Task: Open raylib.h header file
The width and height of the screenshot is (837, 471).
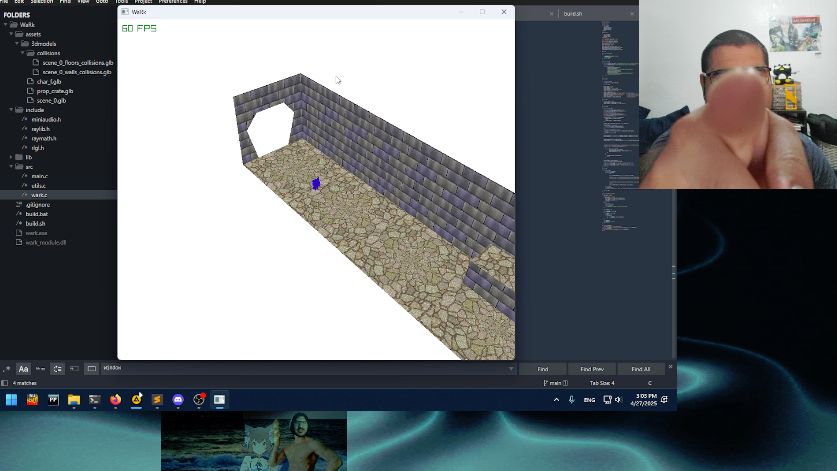Action: click(x=41, y=129)
